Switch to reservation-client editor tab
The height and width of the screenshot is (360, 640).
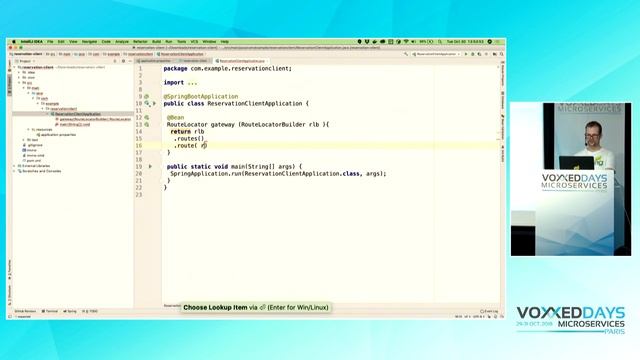[x=195, y=61]
